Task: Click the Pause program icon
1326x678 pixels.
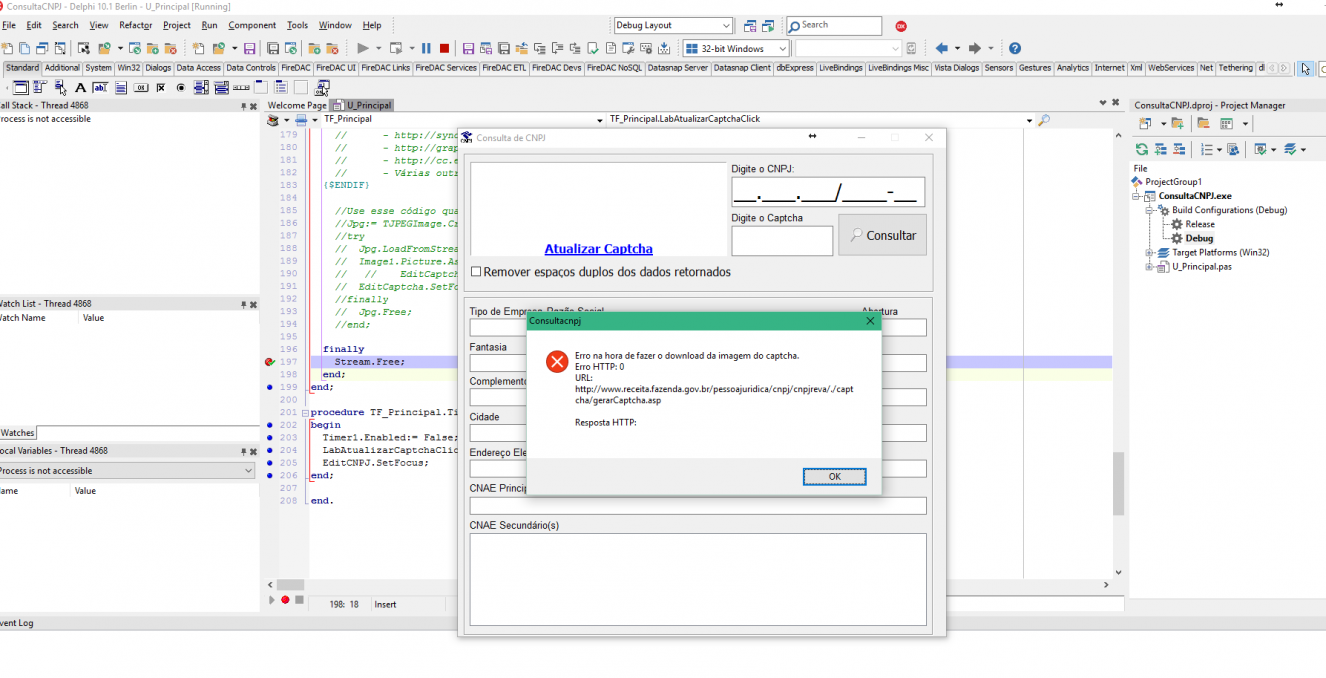Action: [x=426, y=48]
